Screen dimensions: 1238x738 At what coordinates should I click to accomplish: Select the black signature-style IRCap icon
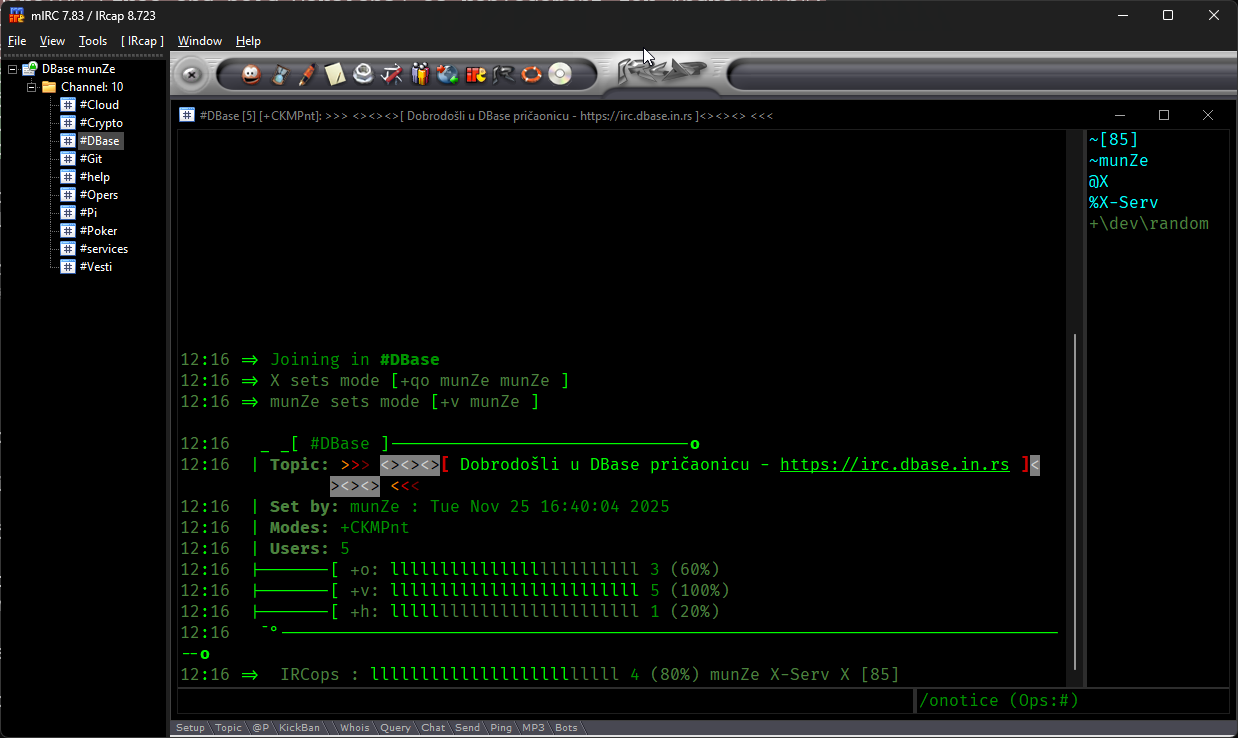[502, 73]
